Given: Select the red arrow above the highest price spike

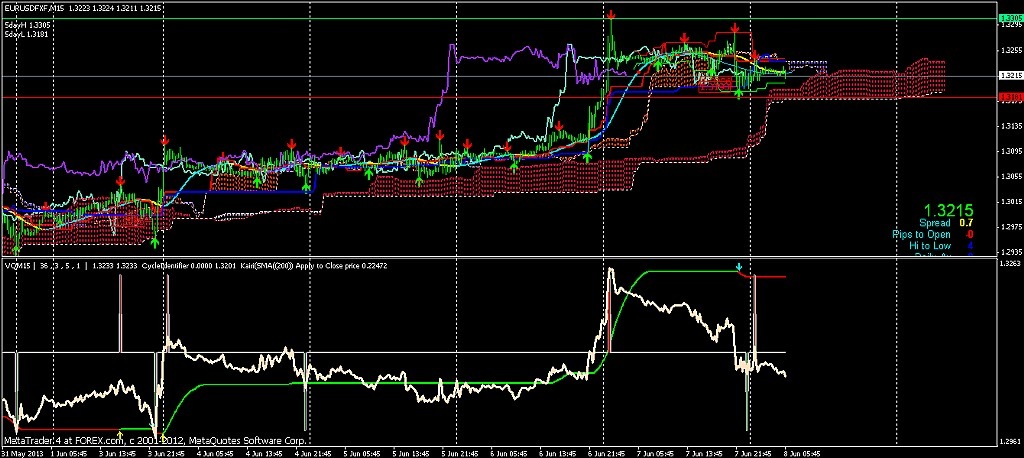Looking at the screenshot, I should [x=611, y=14].
